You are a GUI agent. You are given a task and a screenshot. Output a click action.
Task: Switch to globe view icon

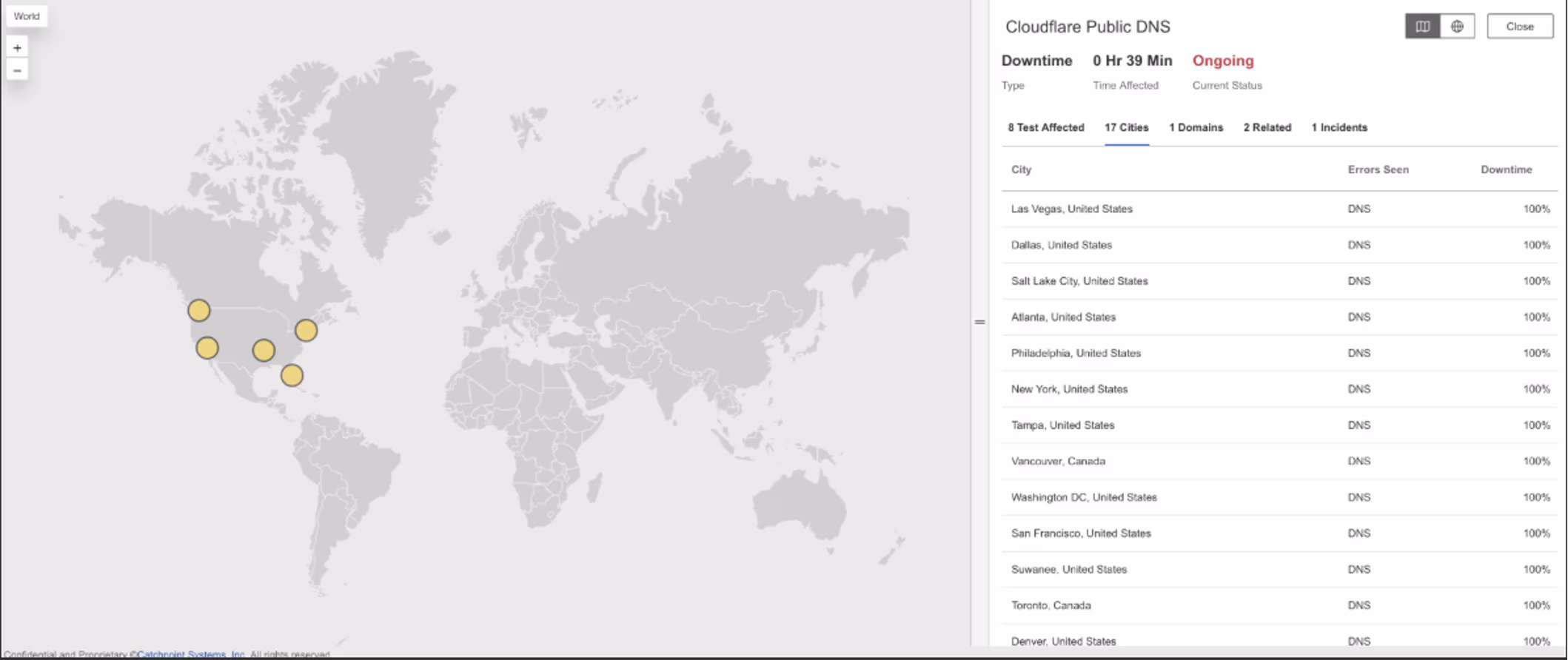tap(1457, 27)
